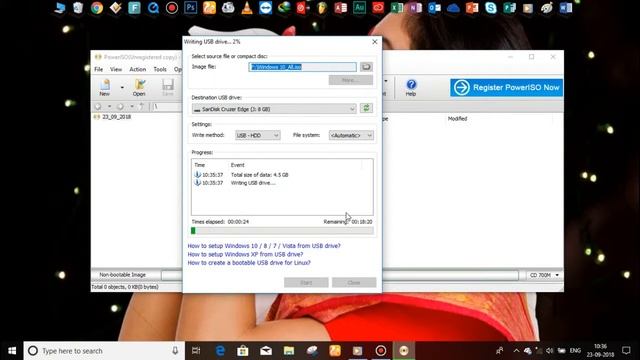The width and height of the screenshot is (640, 360).
Task: Click Non-bootable Image status label
Action: point(122,275)
